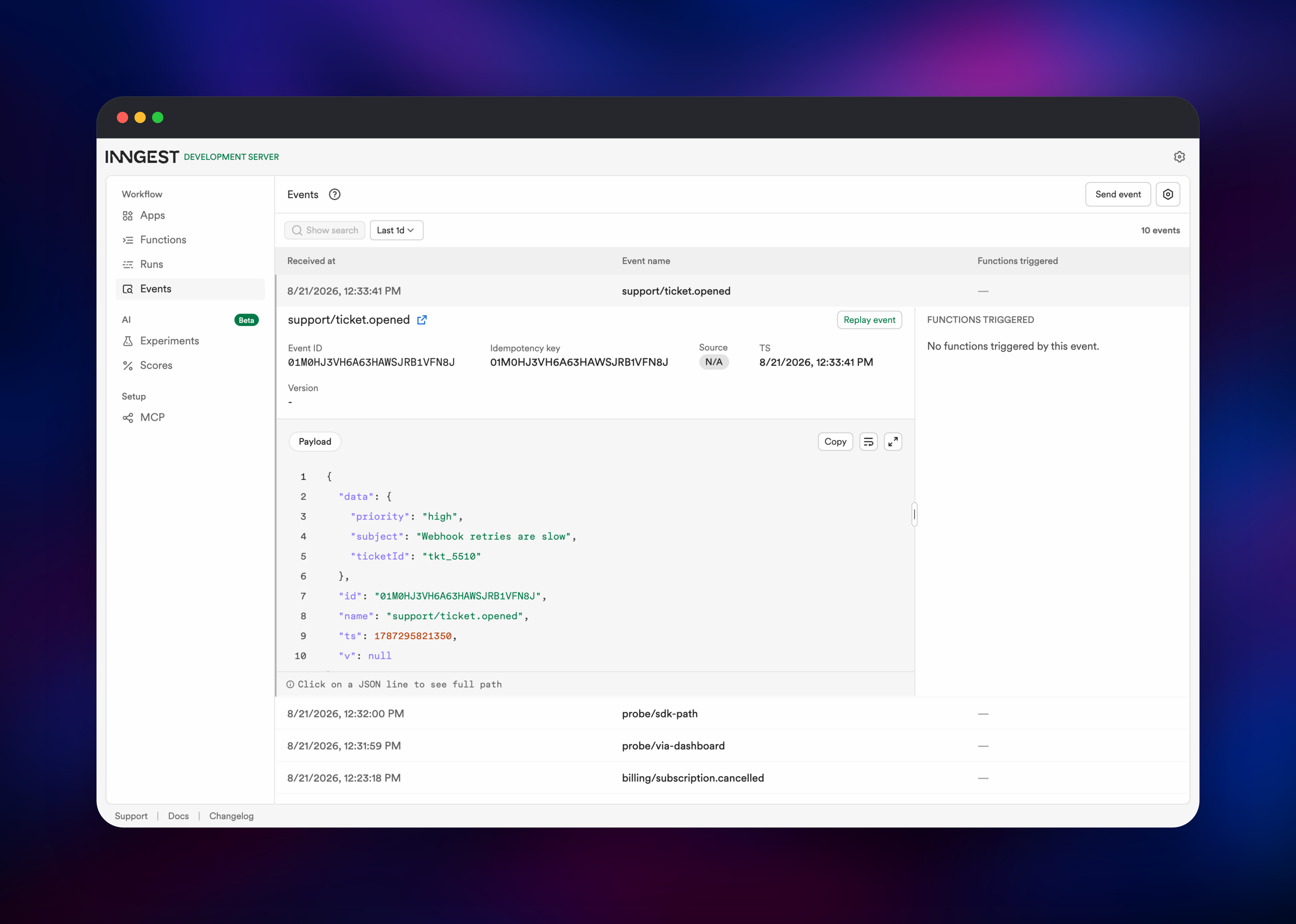Open the Docs link in footer
The width and height of the screenshot is (1296, 924).
click(178, 816)
